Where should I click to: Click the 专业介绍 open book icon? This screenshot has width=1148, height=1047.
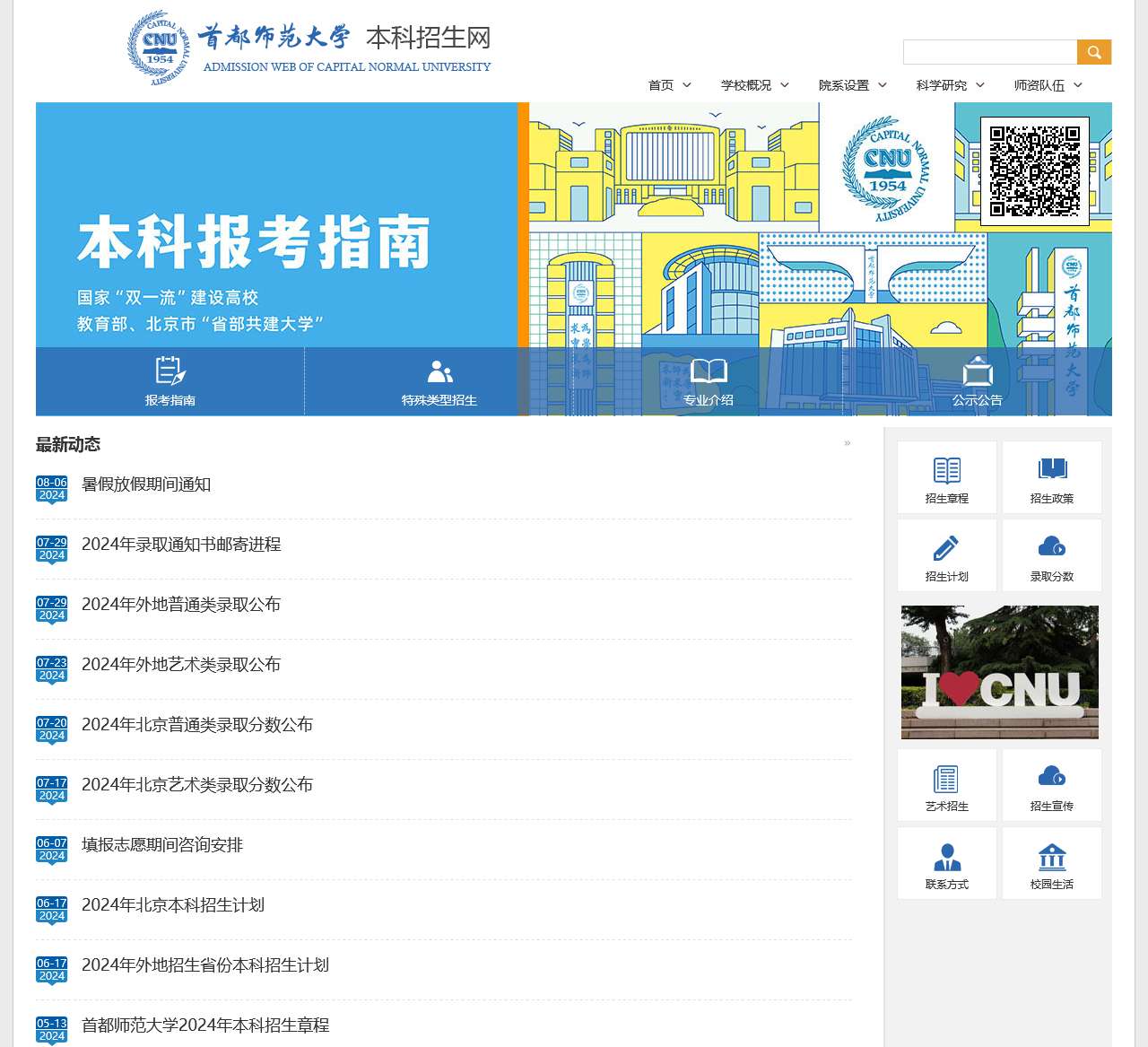[709, 371]
